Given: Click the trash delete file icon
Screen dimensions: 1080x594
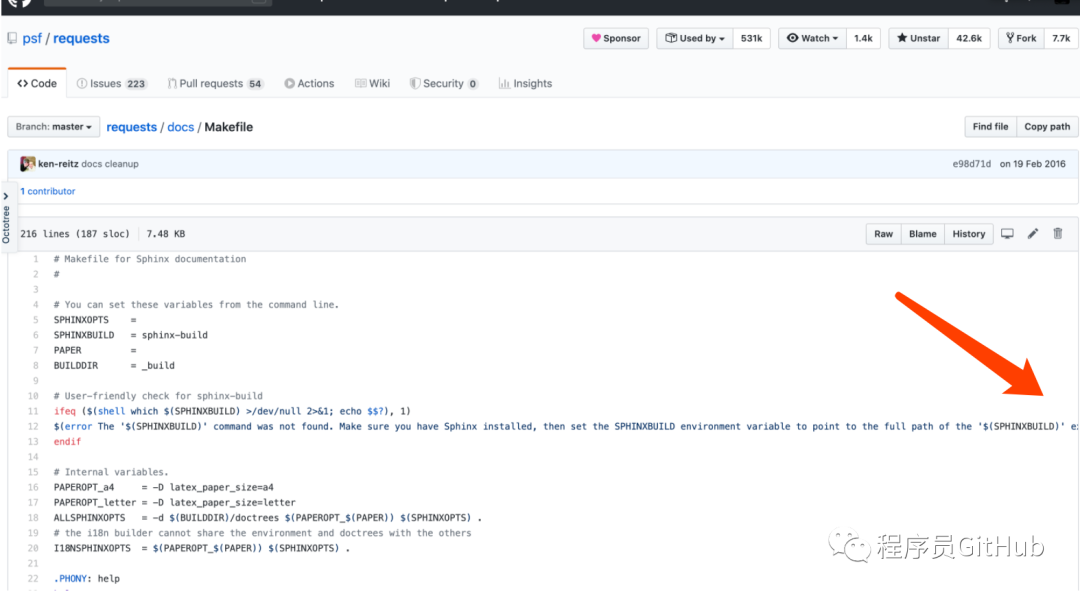Looking at the screenshot, I should pos(1058,234).
